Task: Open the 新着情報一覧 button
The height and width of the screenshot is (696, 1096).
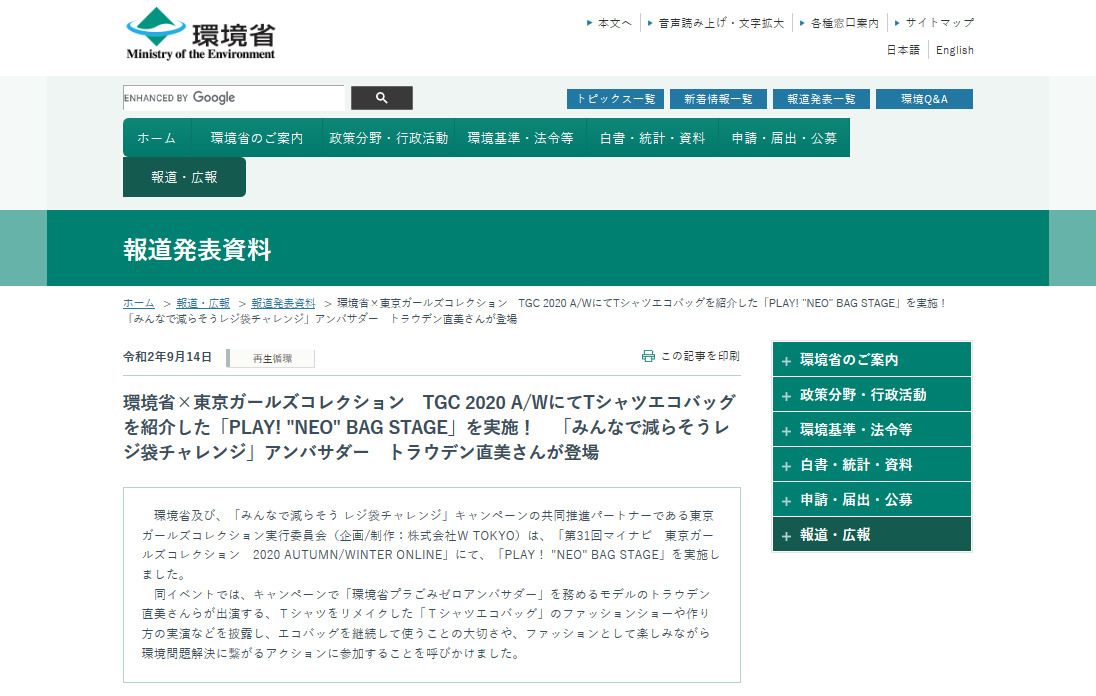Action: pos(718,99)
